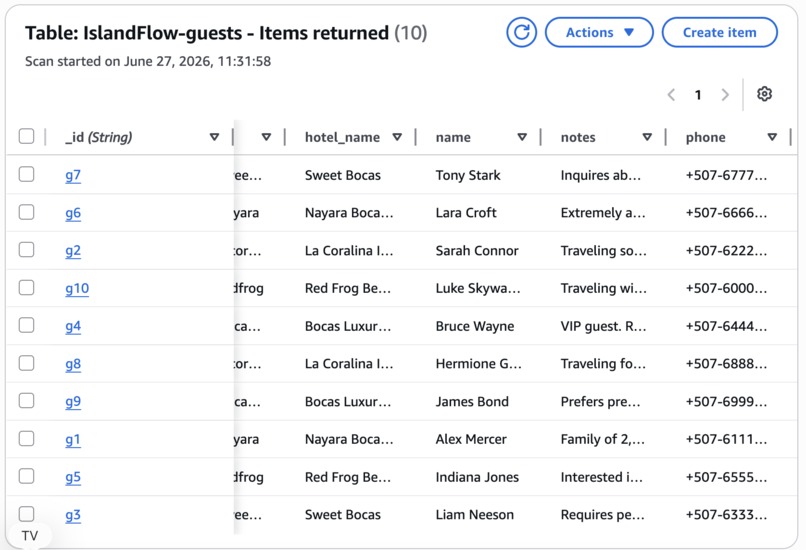806x550 pixels.
Task: Open item link g6
Action: click(73, 213)
